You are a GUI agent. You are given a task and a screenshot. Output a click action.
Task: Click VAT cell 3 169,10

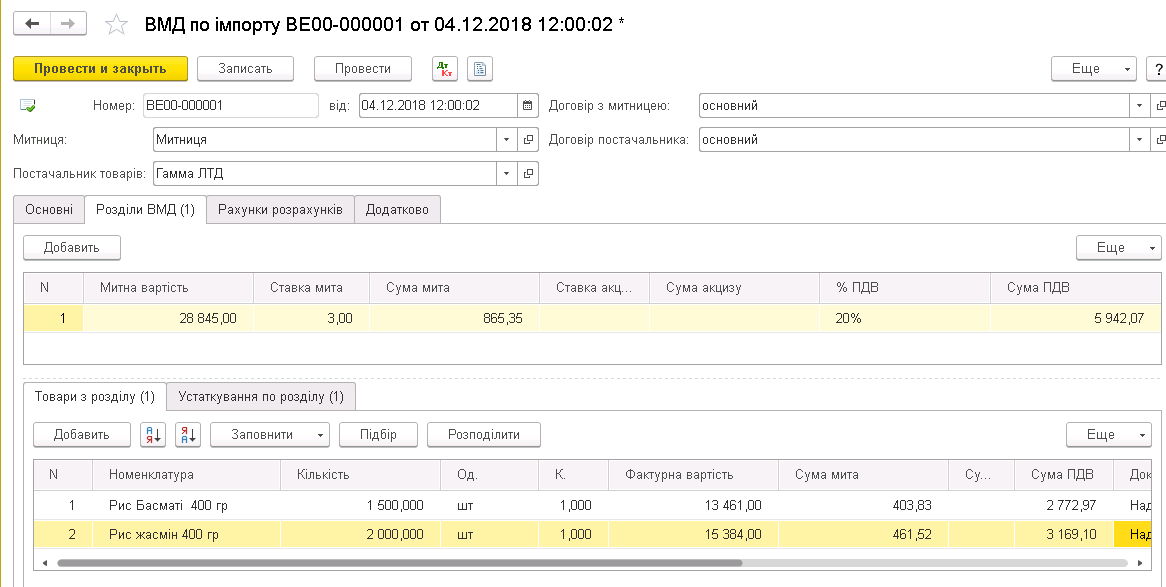tap(1063, 534)
